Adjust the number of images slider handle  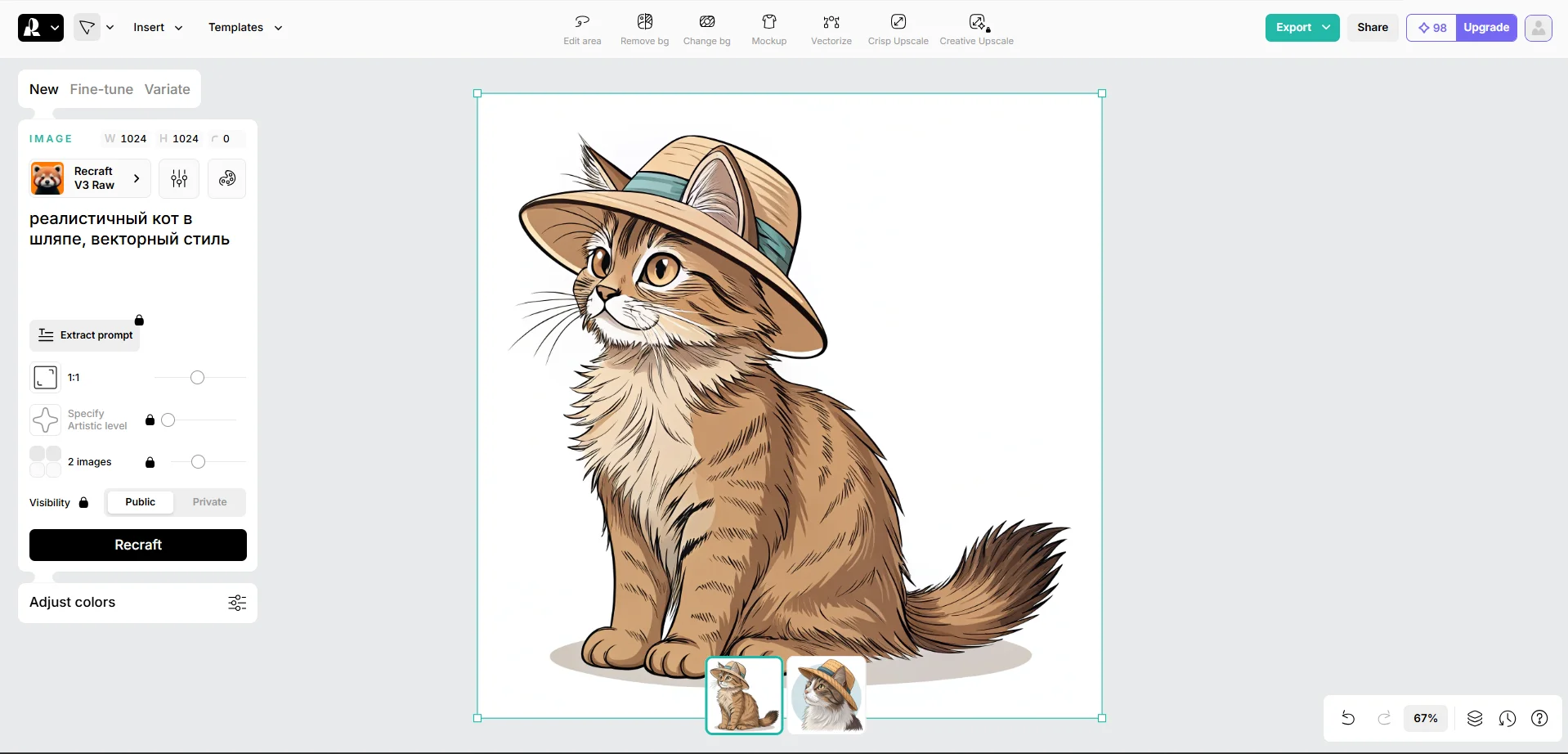(198, 462)
